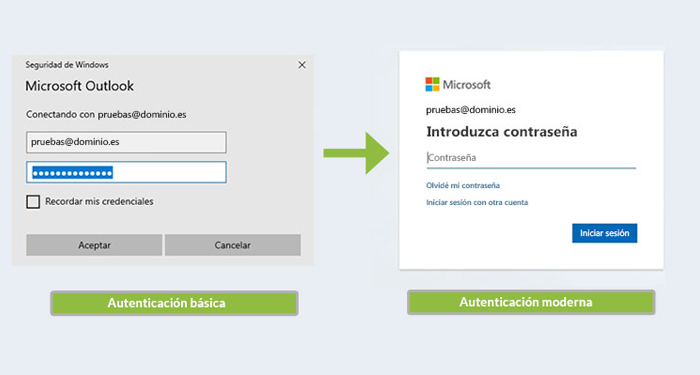700x375 pixels.
Task: Click the Autenticación moderna green label
Action: point(531,302)
